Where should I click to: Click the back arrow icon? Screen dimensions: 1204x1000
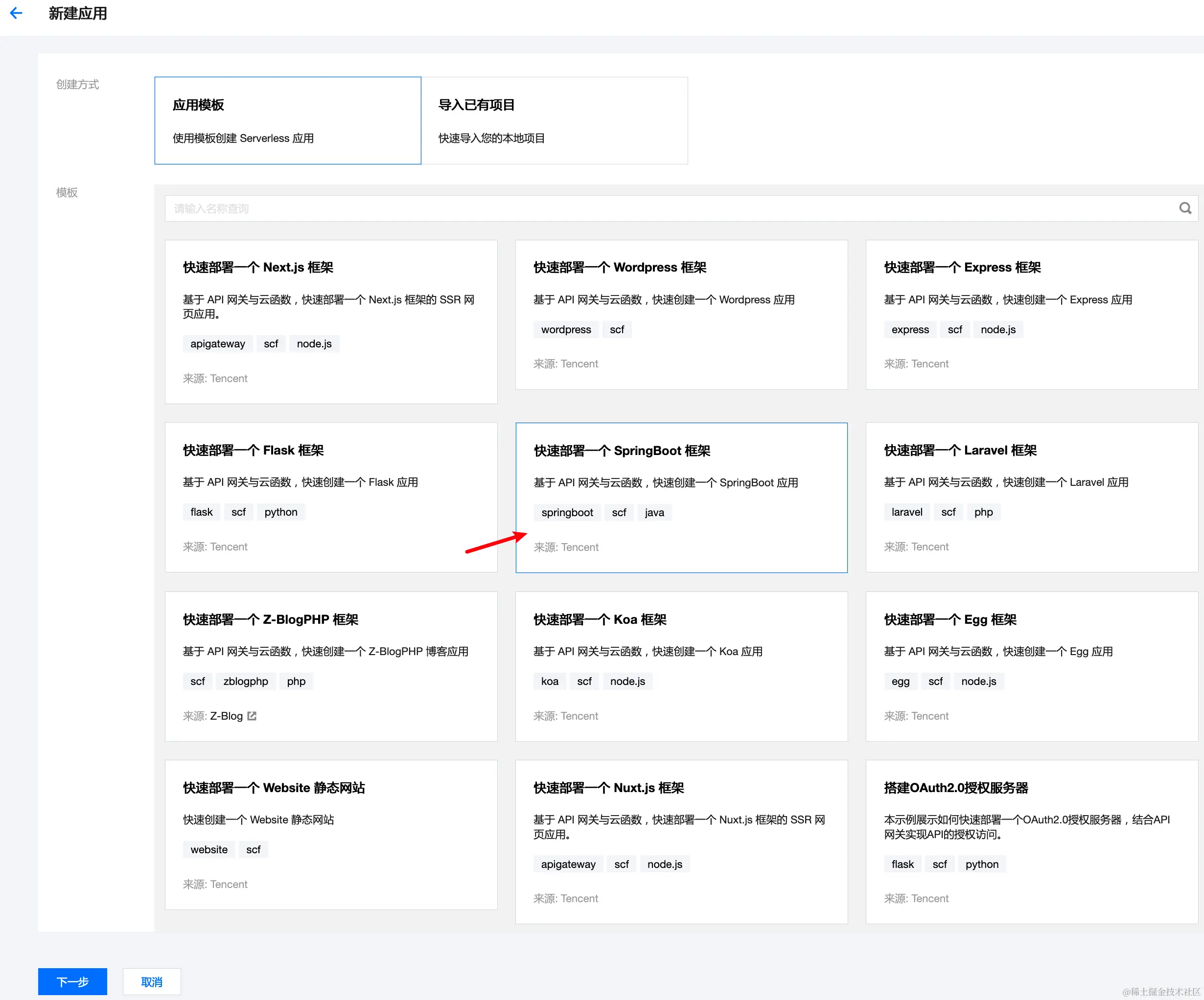click(x=16, y=13)
